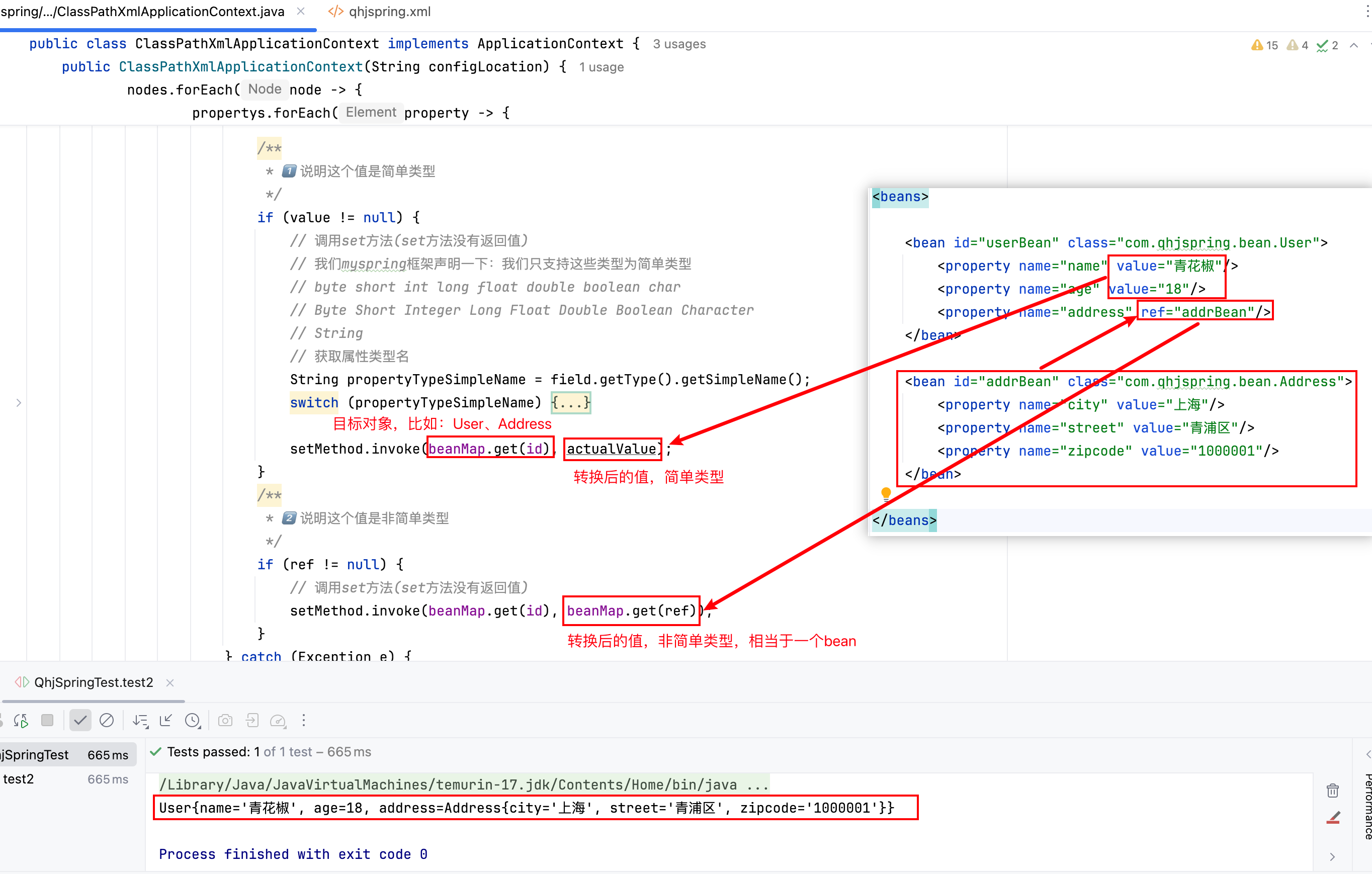This screenshot has height=874, width=1372.
Task: Click 'if (ref != null)' line
Action: tap(330, 565)
